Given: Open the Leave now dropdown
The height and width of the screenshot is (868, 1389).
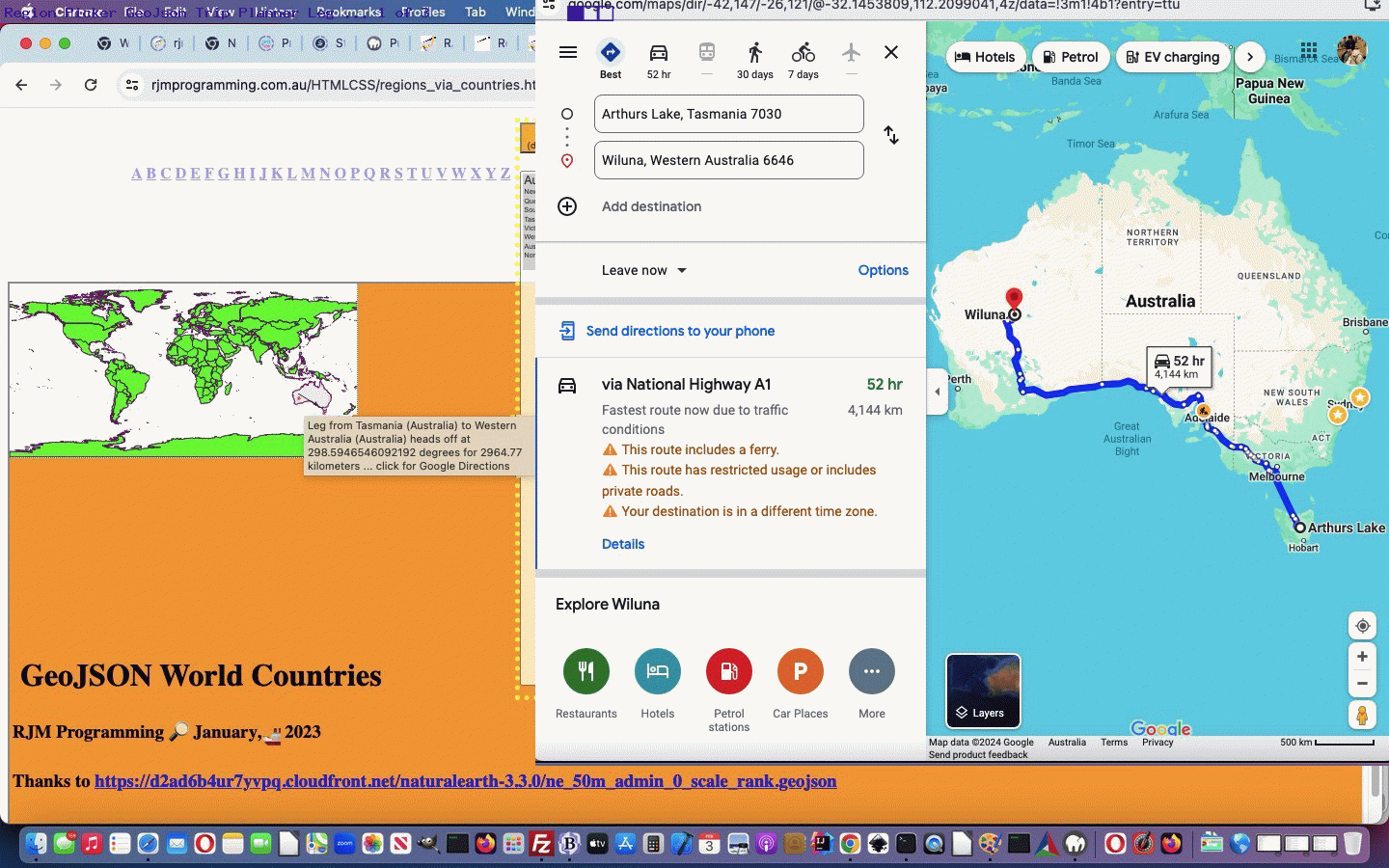Looking at the screenshot, I should click(644, 270).
